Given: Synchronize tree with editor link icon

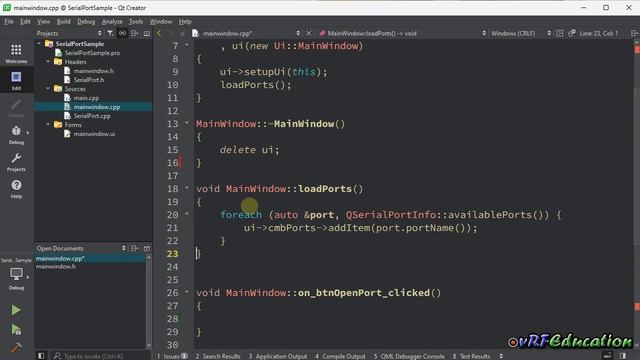Looking at the screenshot, I should 122,33.
